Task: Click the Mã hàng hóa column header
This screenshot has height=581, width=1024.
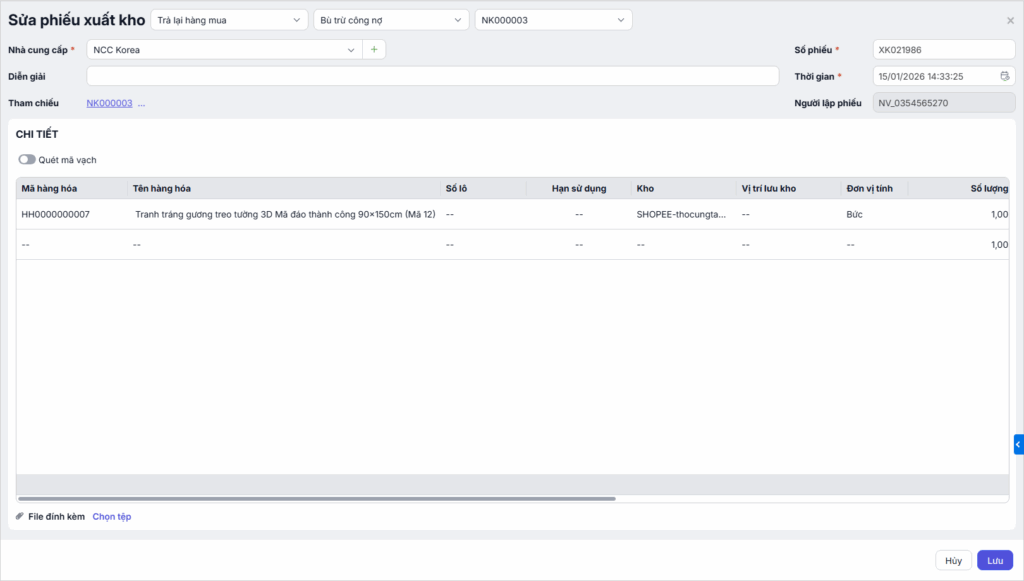Action: (72, 189)
